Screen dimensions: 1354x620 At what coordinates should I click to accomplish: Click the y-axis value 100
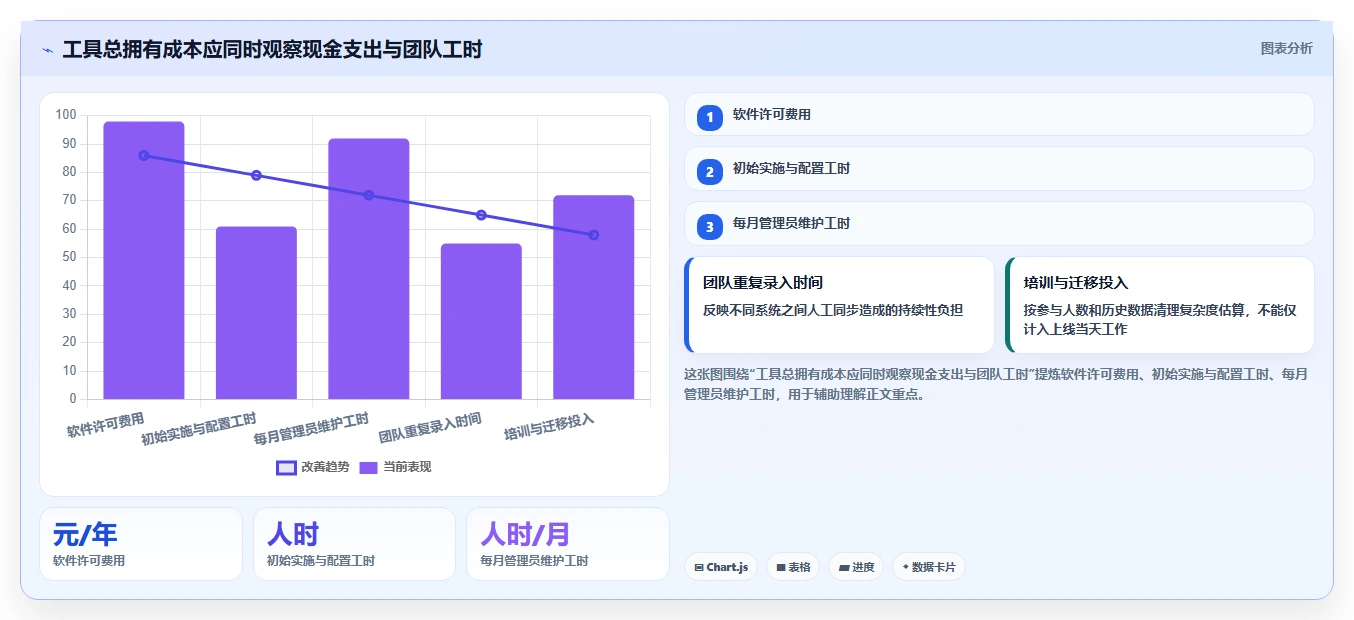click(66, 115)
